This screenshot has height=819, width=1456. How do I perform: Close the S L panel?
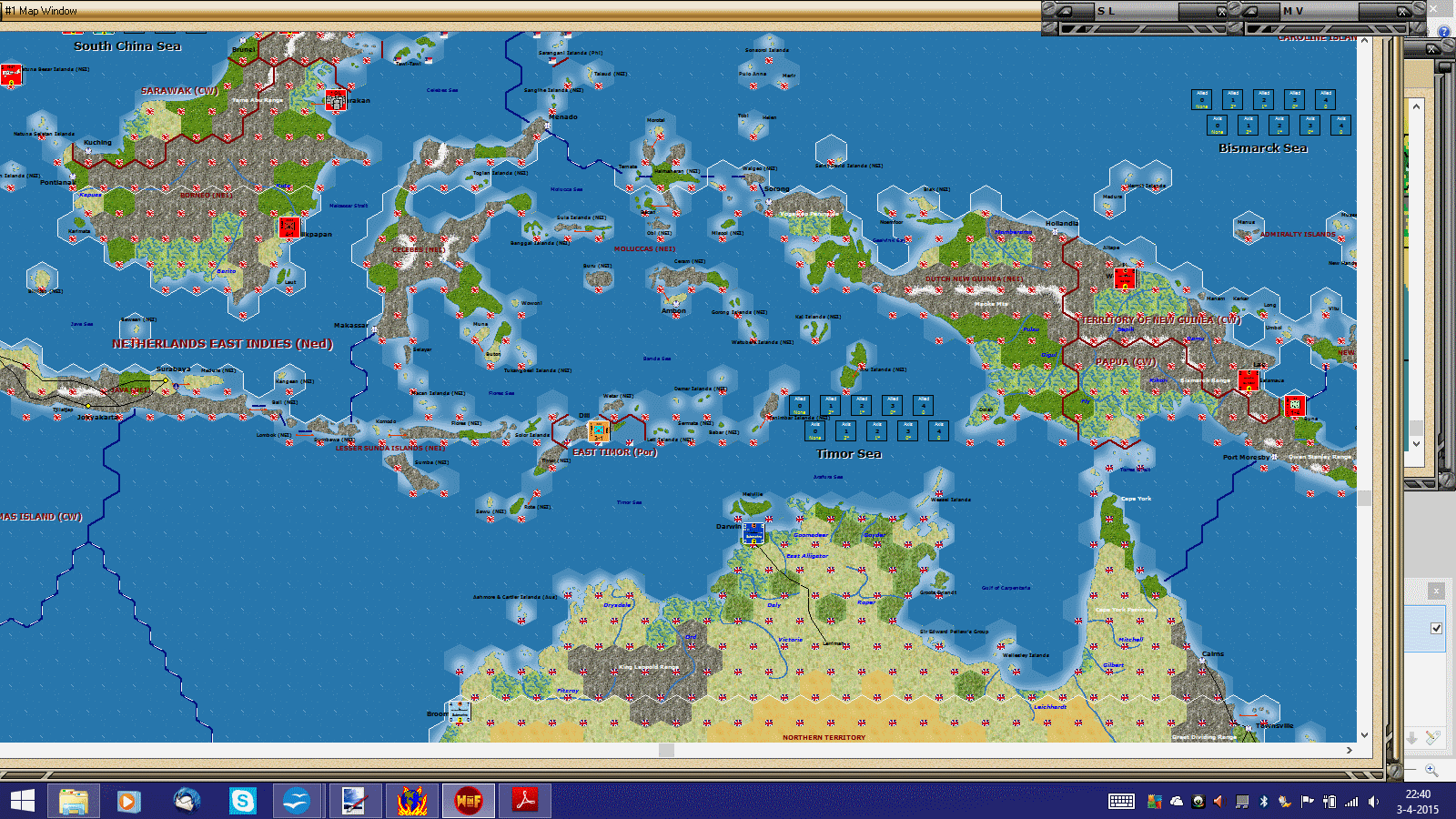pyautogui.click(x=1221, y=12)
